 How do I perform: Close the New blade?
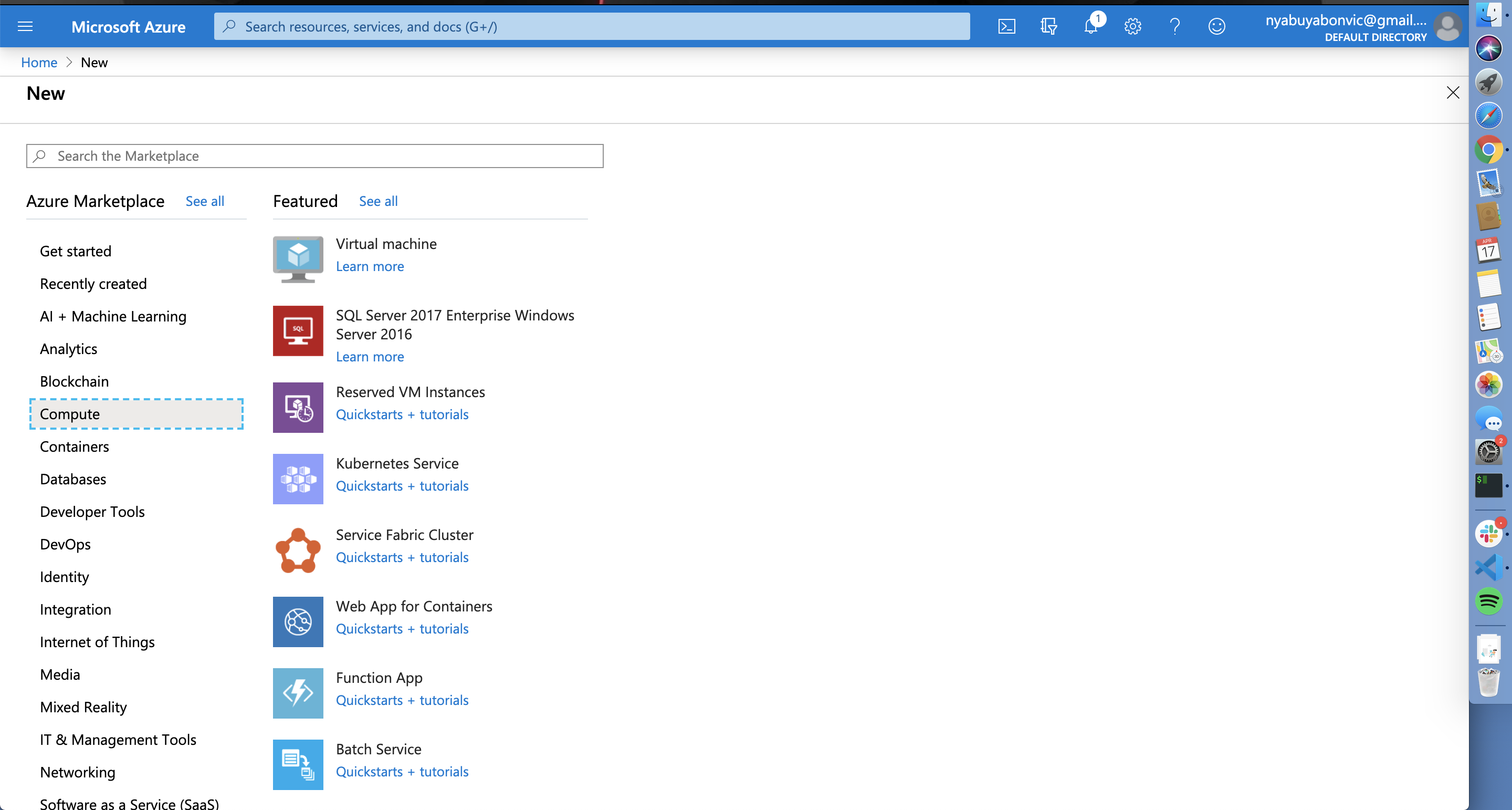tap(1453, 93)
